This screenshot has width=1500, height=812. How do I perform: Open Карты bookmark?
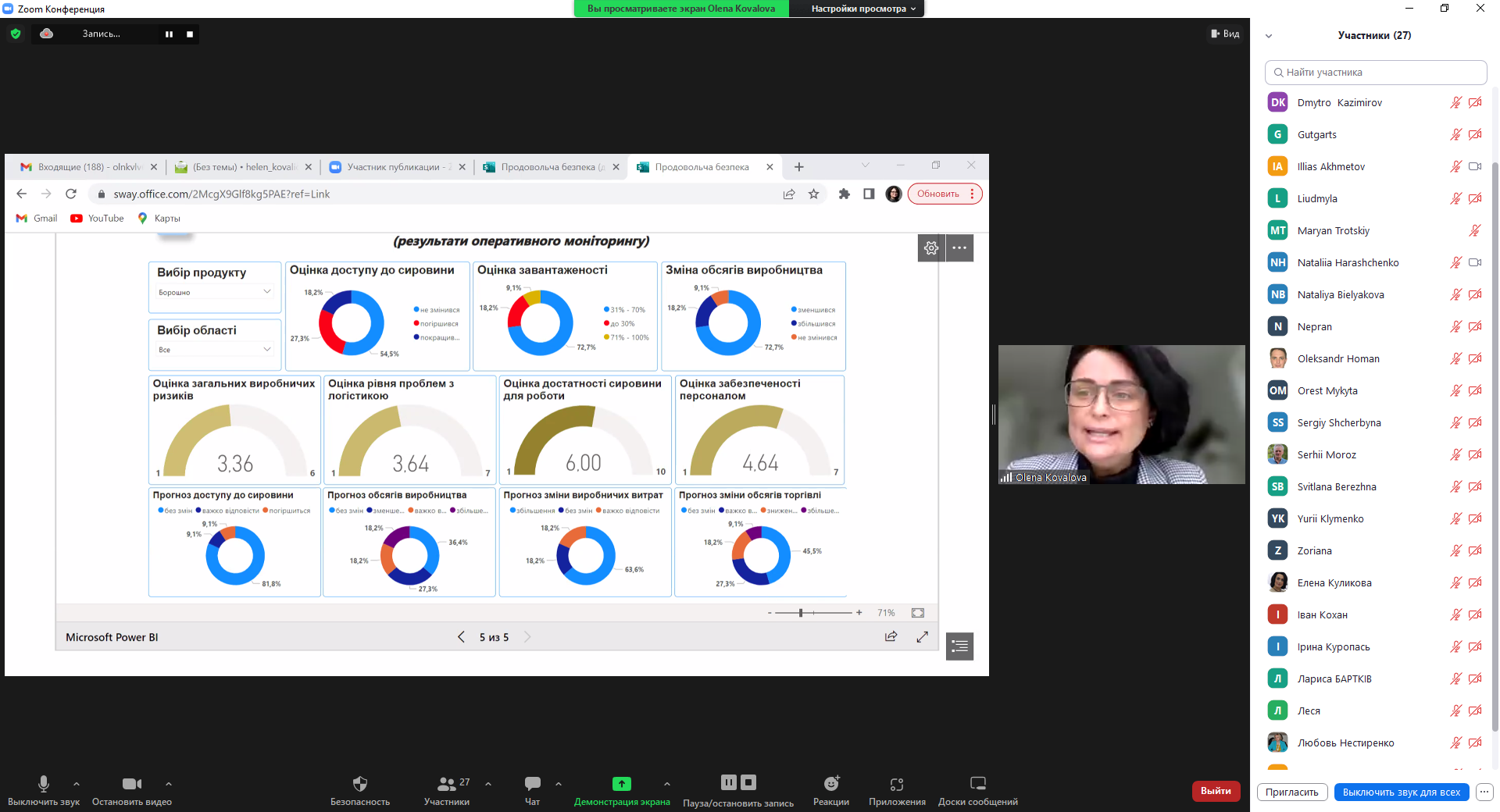point(159,219)
